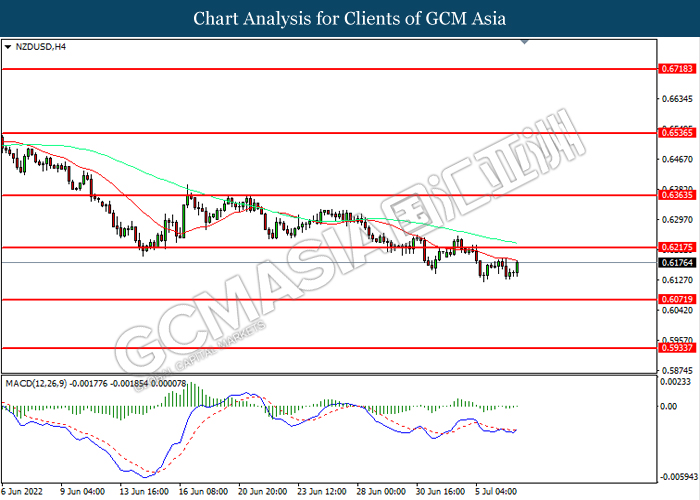Select the MACD axis value -0.005943
700x500 pixels.
(x=679, y=477)
